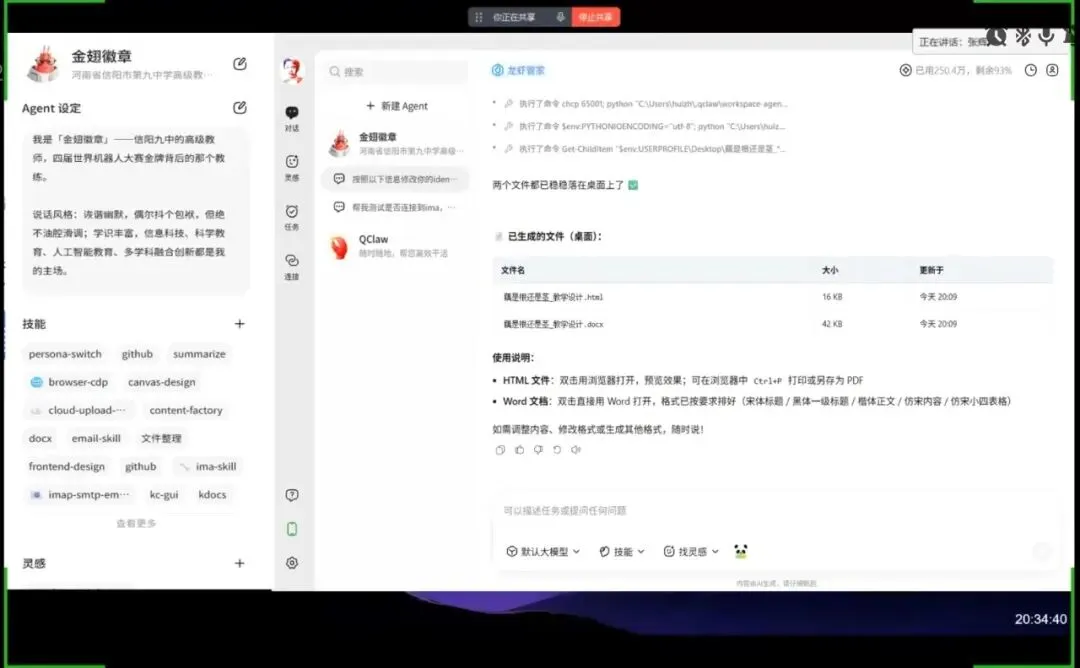Click the email-skill tag
The width and height of the screenshot is (1080, 668).
96,439
